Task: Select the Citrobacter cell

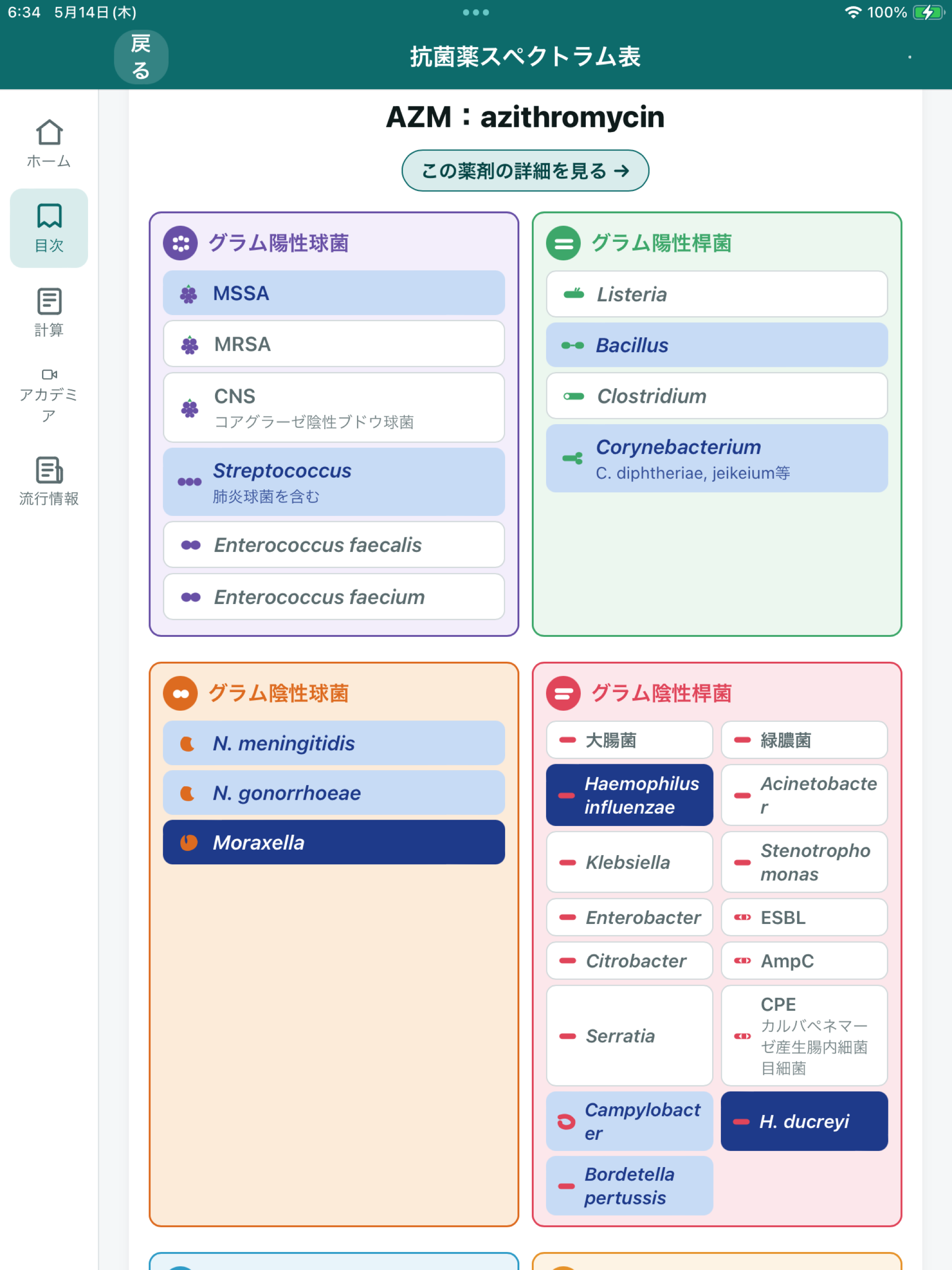Action: coord(630,961)
